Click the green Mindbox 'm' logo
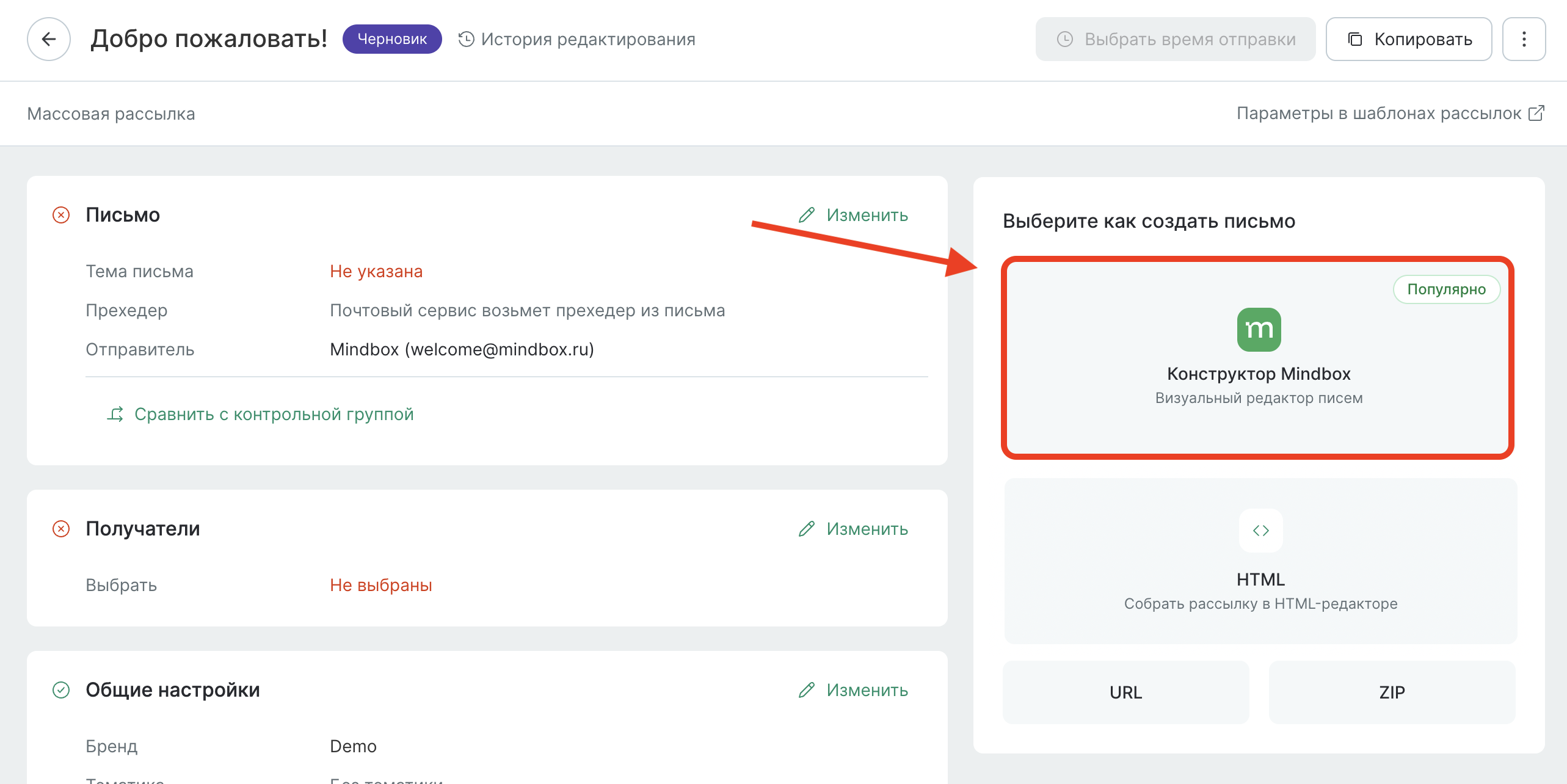Screen dimensions: 1567x784 1259,328
